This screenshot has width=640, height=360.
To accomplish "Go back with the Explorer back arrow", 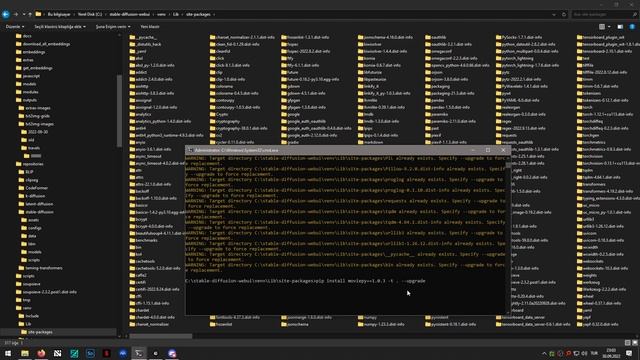I will tap(6, 14).
